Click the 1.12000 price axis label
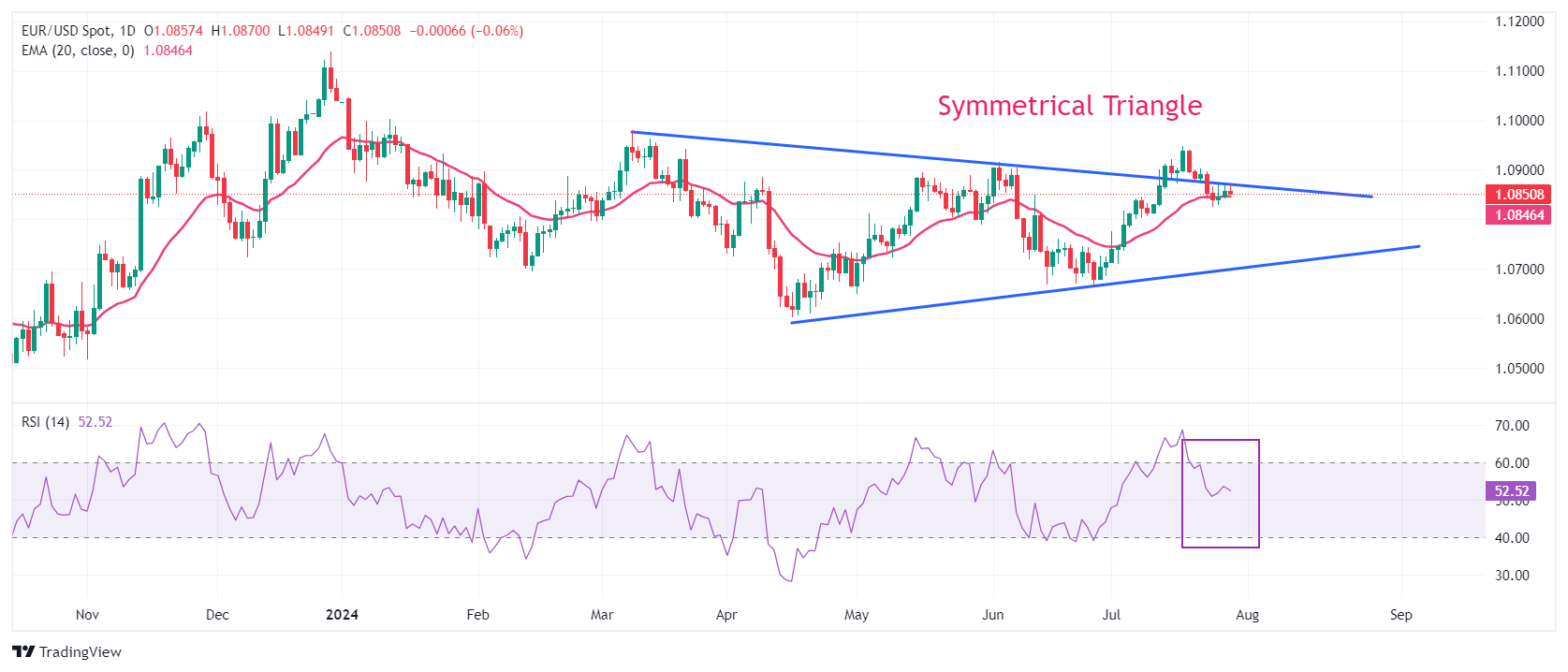 1519,22
